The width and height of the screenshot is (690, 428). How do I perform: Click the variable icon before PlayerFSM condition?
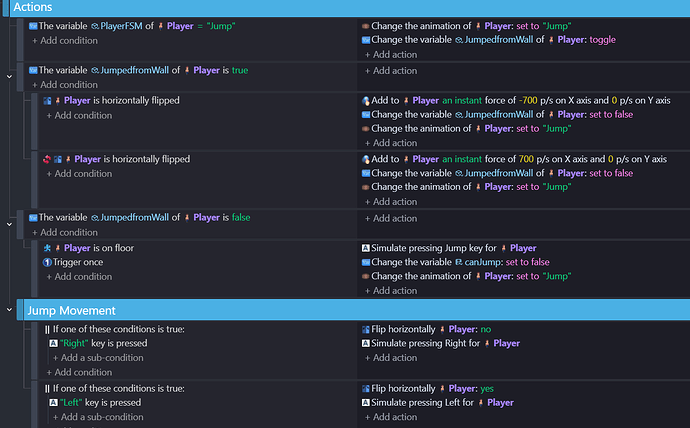point(33,26)
